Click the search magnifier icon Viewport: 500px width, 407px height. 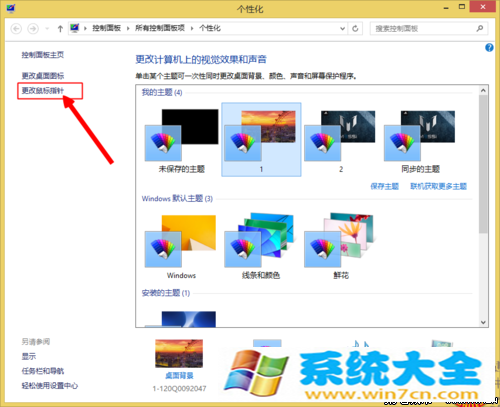(x=480, y=29)
